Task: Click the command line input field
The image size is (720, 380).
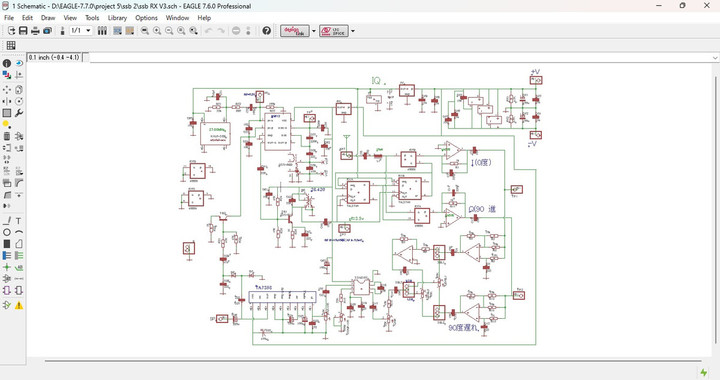Action: (x=400, y=58)
